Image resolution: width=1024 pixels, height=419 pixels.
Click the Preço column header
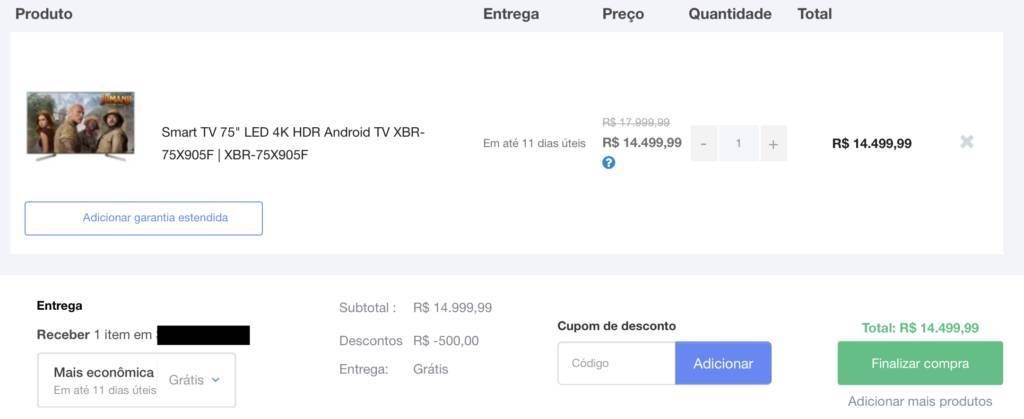coord(623,14)
